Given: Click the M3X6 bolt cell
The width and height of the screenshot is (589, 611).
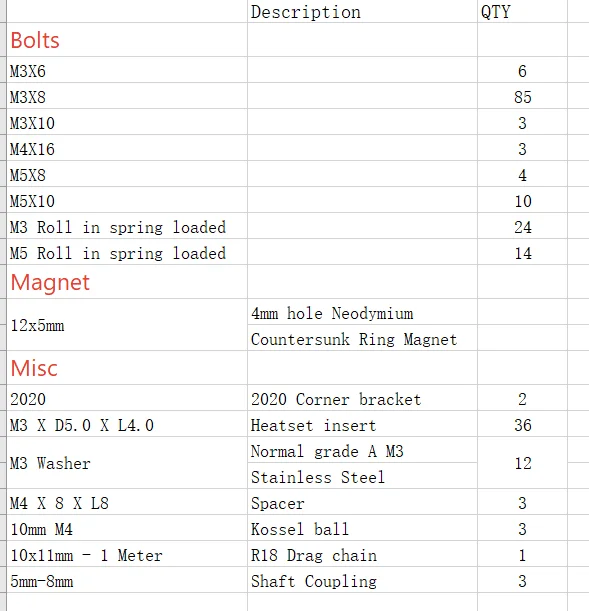Looking at the screenshot, I should [x=127, y=70].
